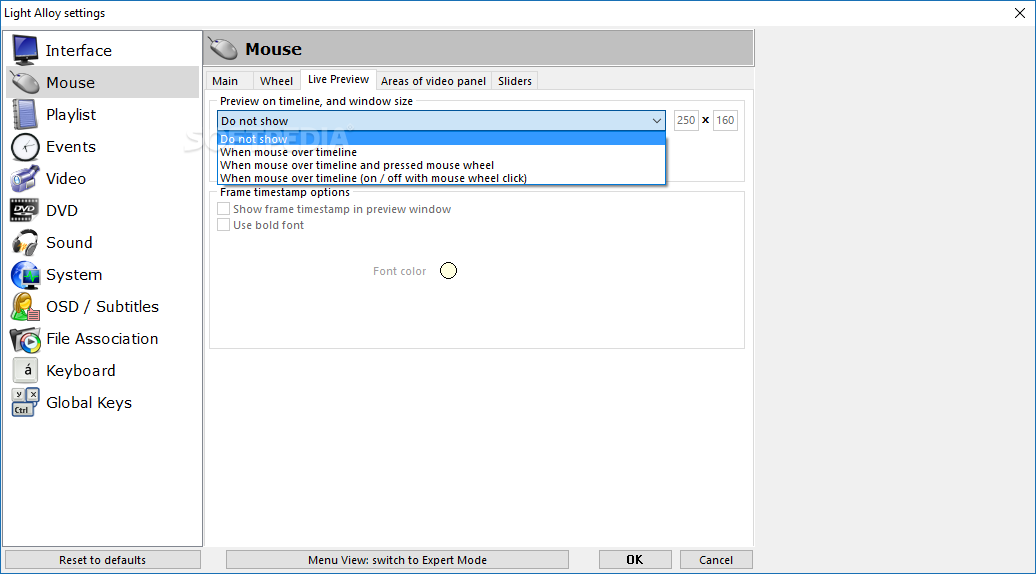The width and height of the screenshot is (1036, 574).
Task: Close the Light Alloy settings window
Action: (1019, 13)
